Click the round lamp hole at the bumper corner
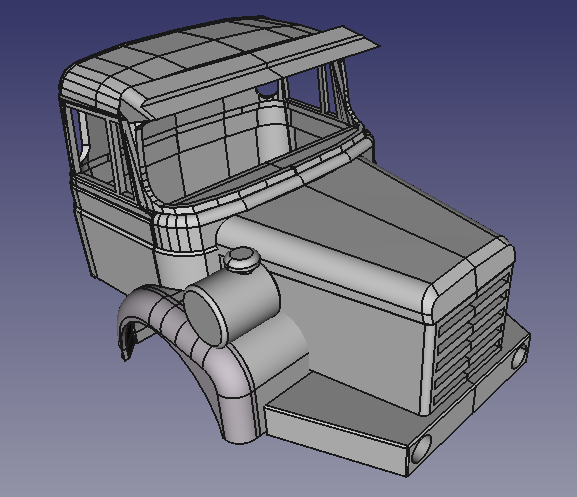This screenshot has width=577, height=497. [x=421, y=449]
